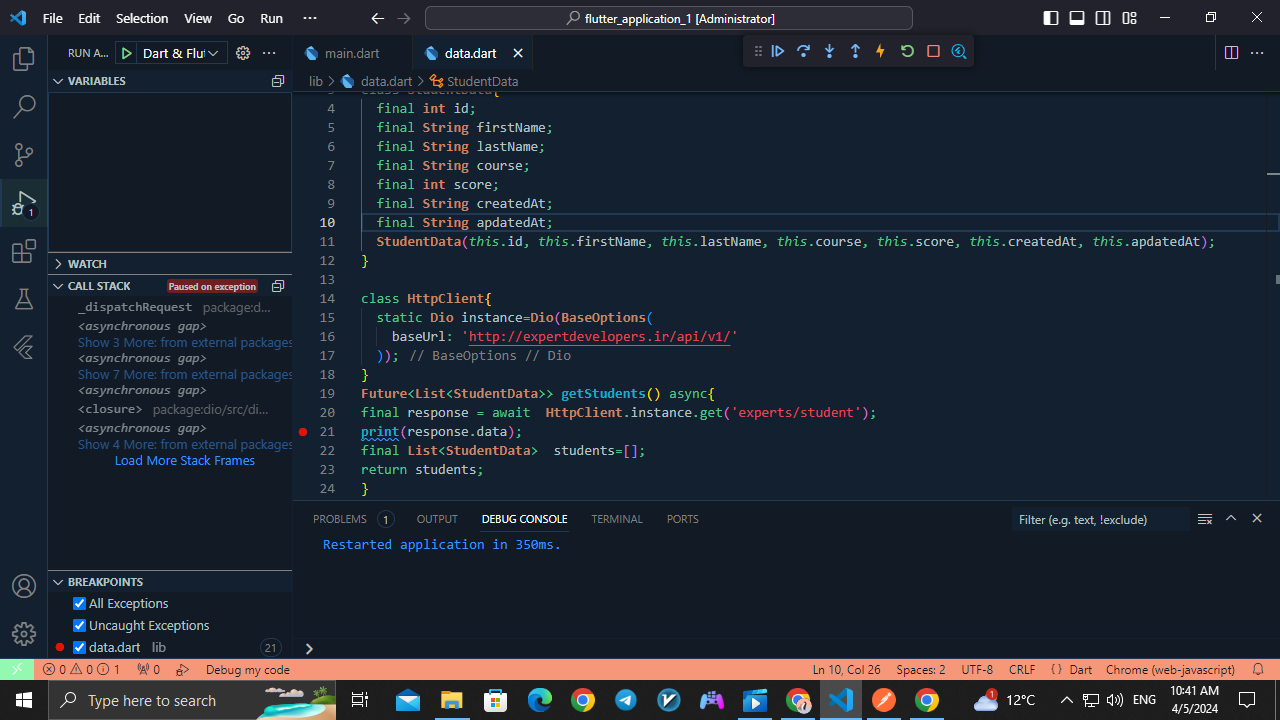1280x720 pixels.
Task: Collapse all in Variables section
Action: tap(278, 81)
